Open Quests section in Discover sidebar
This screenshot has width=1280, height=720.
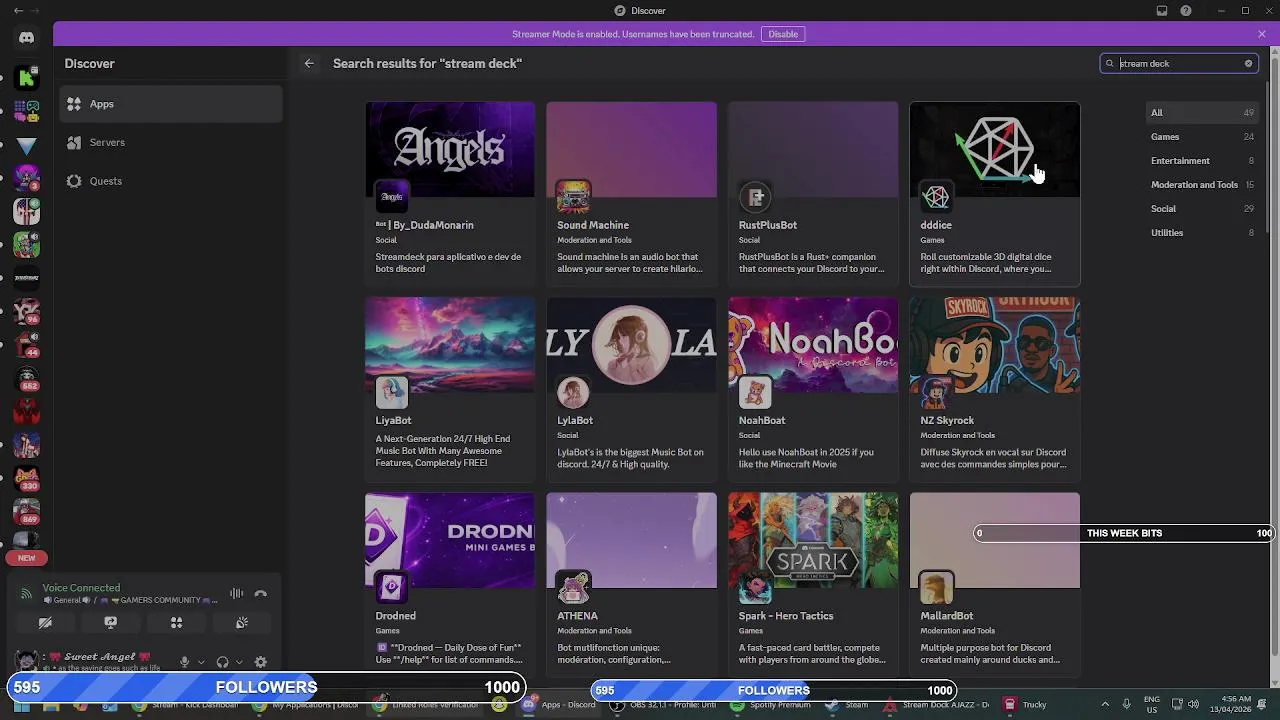[x=171, y=181]
